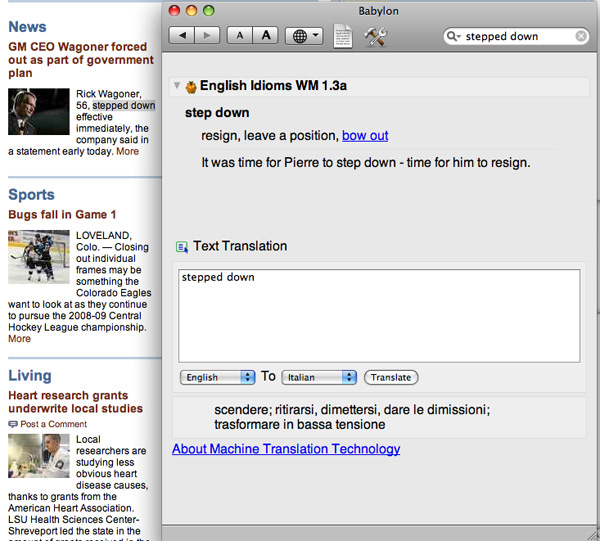Viewport: 600px width, 541px height.
Task: Open the Italian target language dropdown
Action: point(319,377)
